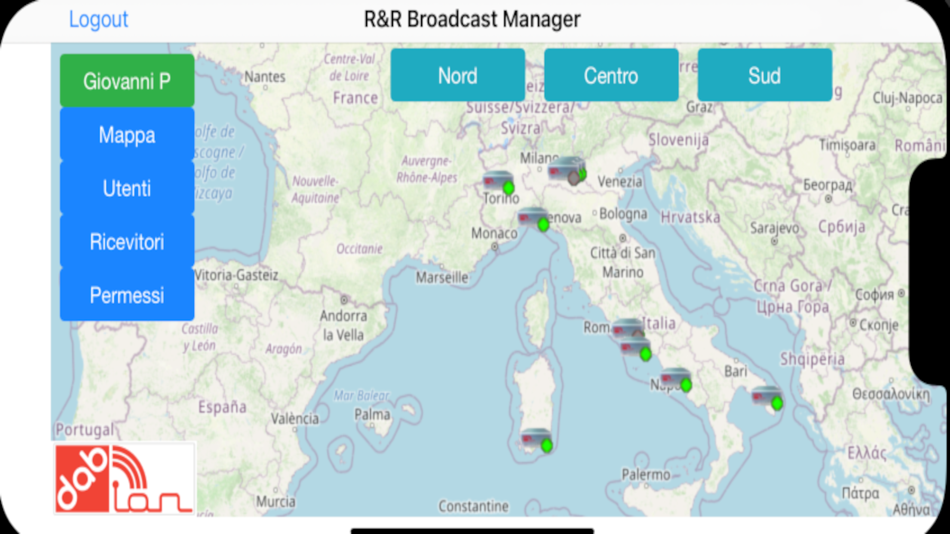
Task: Click the Palermo map label
Action: coord(646,474)
